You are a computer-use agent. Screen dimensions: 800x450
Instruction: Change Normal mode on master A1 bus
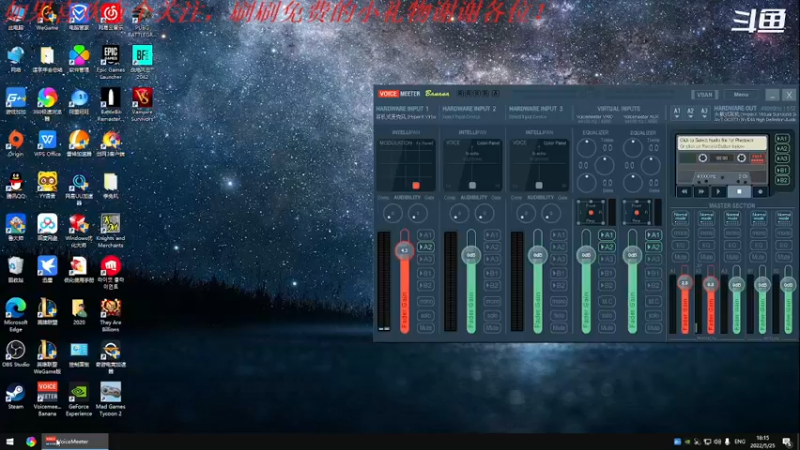(x=680, y=217)
